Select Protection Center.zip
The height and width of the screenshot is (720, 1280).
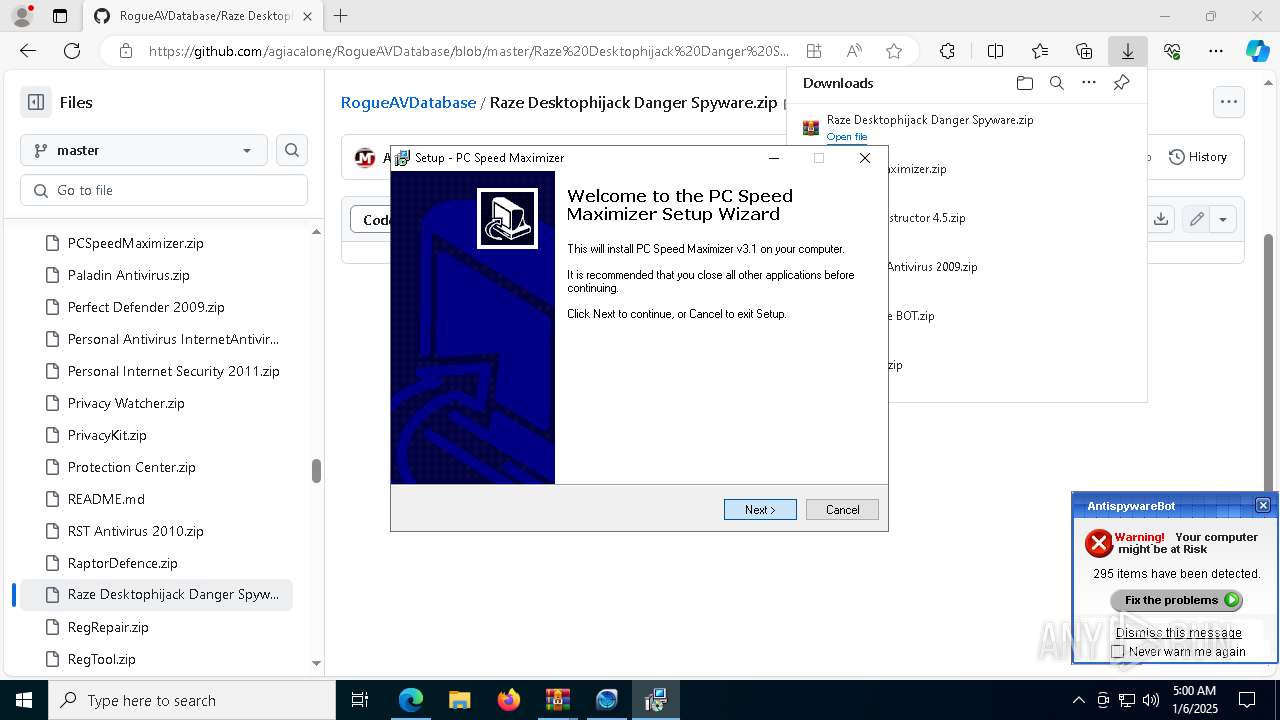[x=131, y=467]
